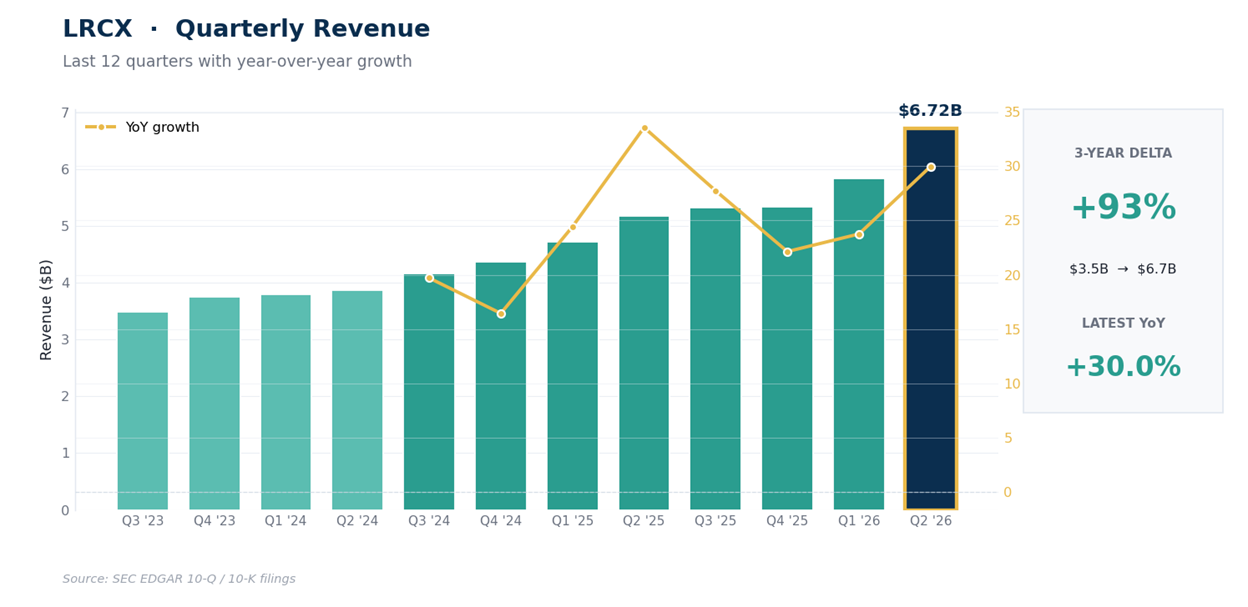Click the Q3 '24 x-axis label
This screenshot has width=1248, height=607.
429,521
